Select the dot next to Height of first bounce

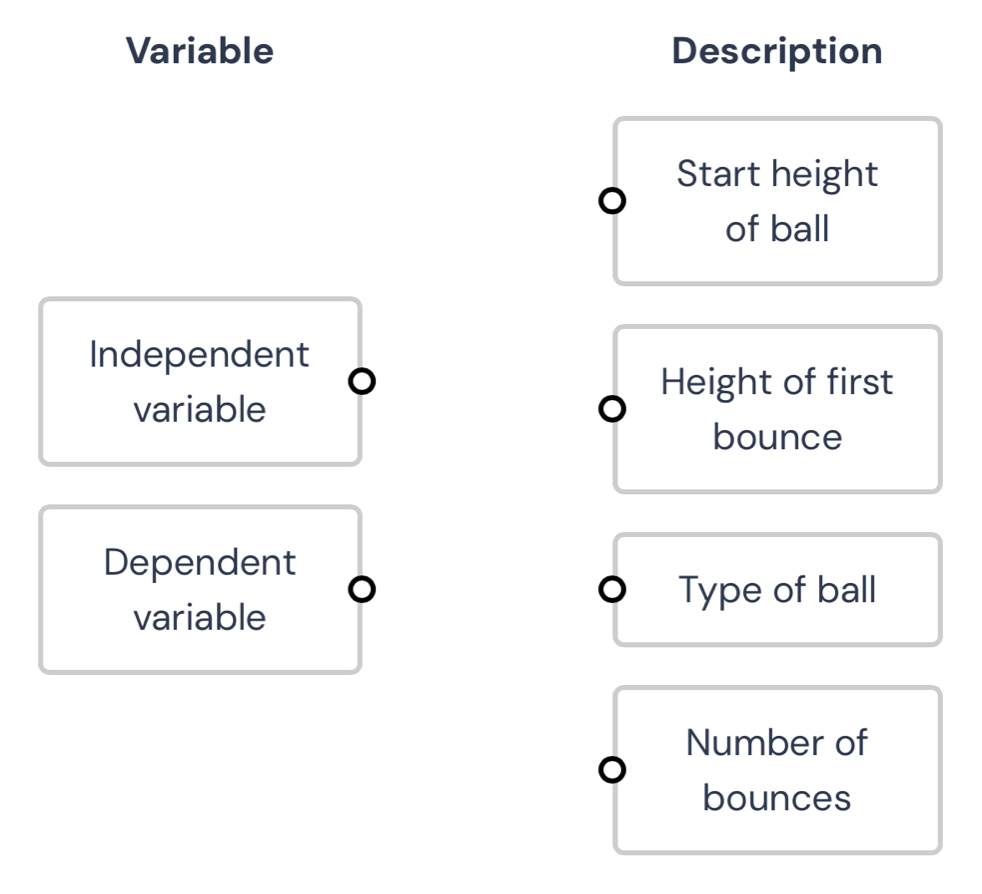click(x=614, y=408)
